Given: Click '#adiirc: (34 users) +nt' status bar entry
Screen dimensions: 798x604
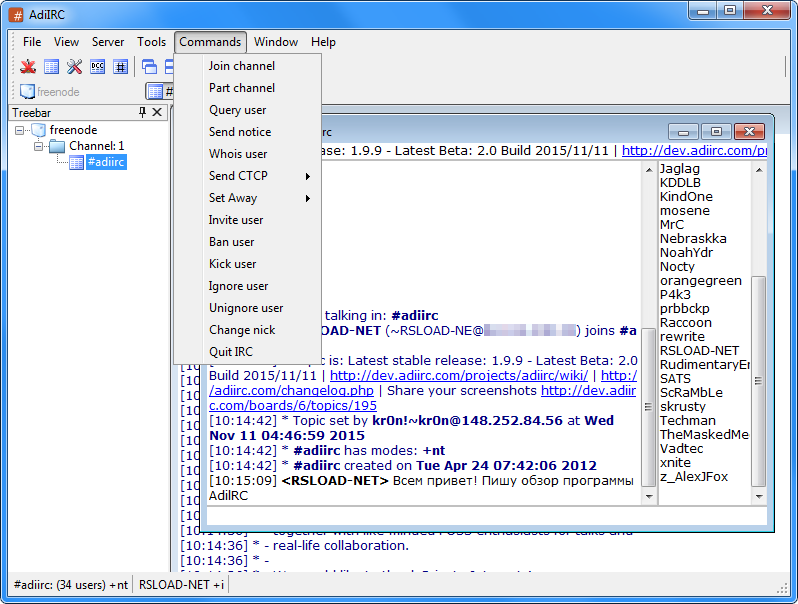Looking at the screenshot, I should tap(71, 585).
